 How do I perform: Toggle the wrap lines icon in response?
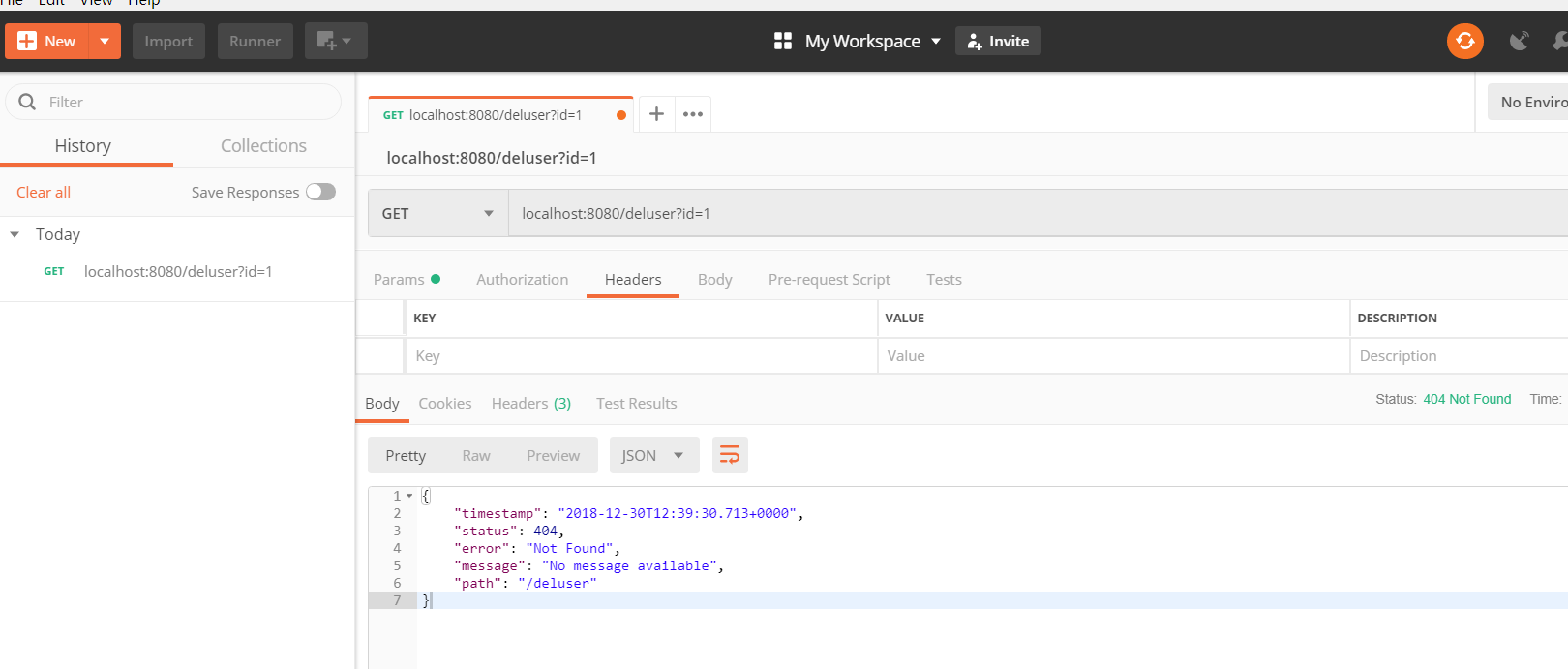(x=730, y=455)
